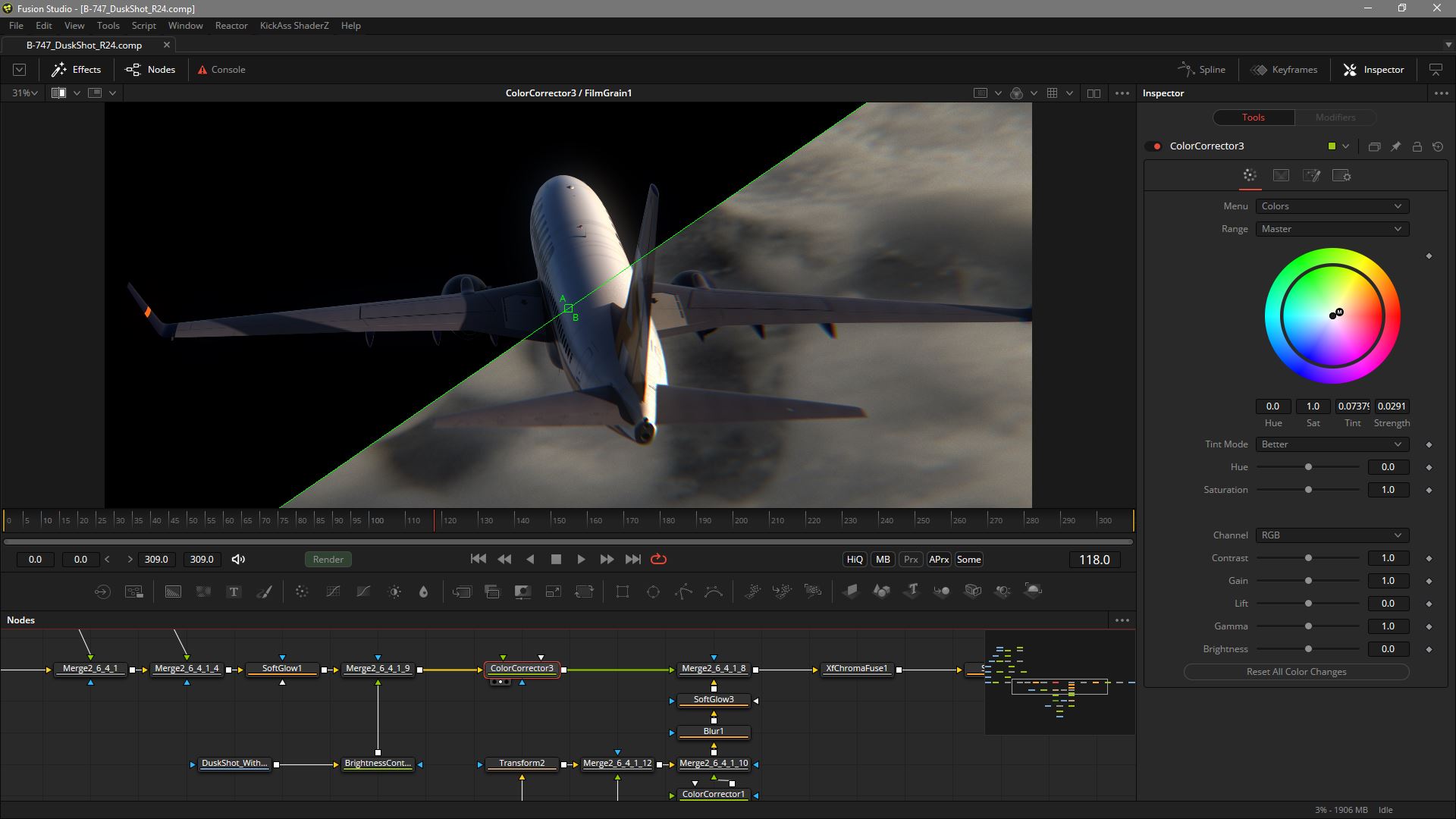The height and width of the screenshot is (819, 1456).
Task: Toggle the loop playback button
Action: coord(658,560)
